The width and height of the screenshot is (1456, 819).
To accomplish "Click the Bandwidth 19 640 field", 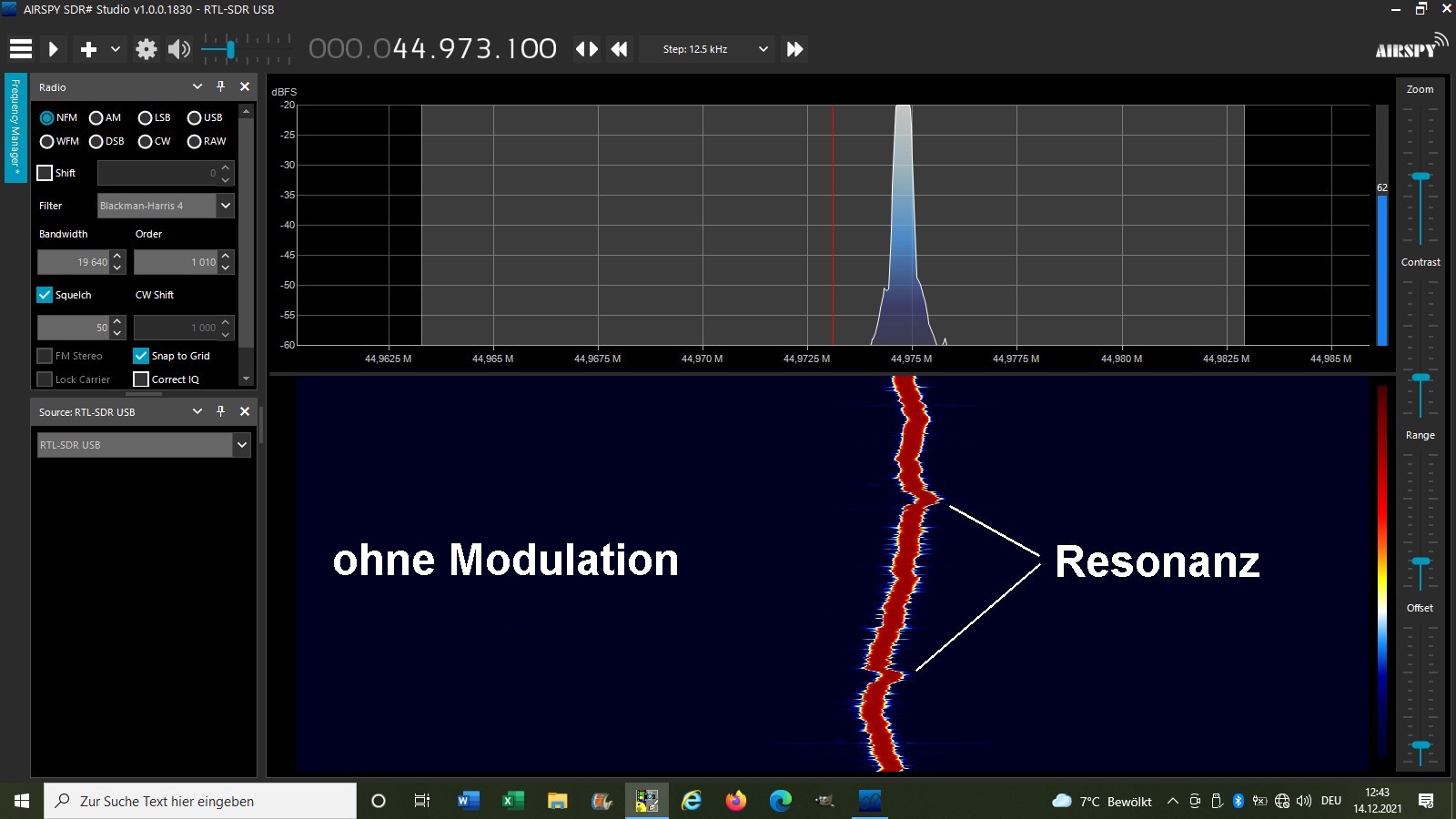I will pyautogui.click(x=74, y=262).
